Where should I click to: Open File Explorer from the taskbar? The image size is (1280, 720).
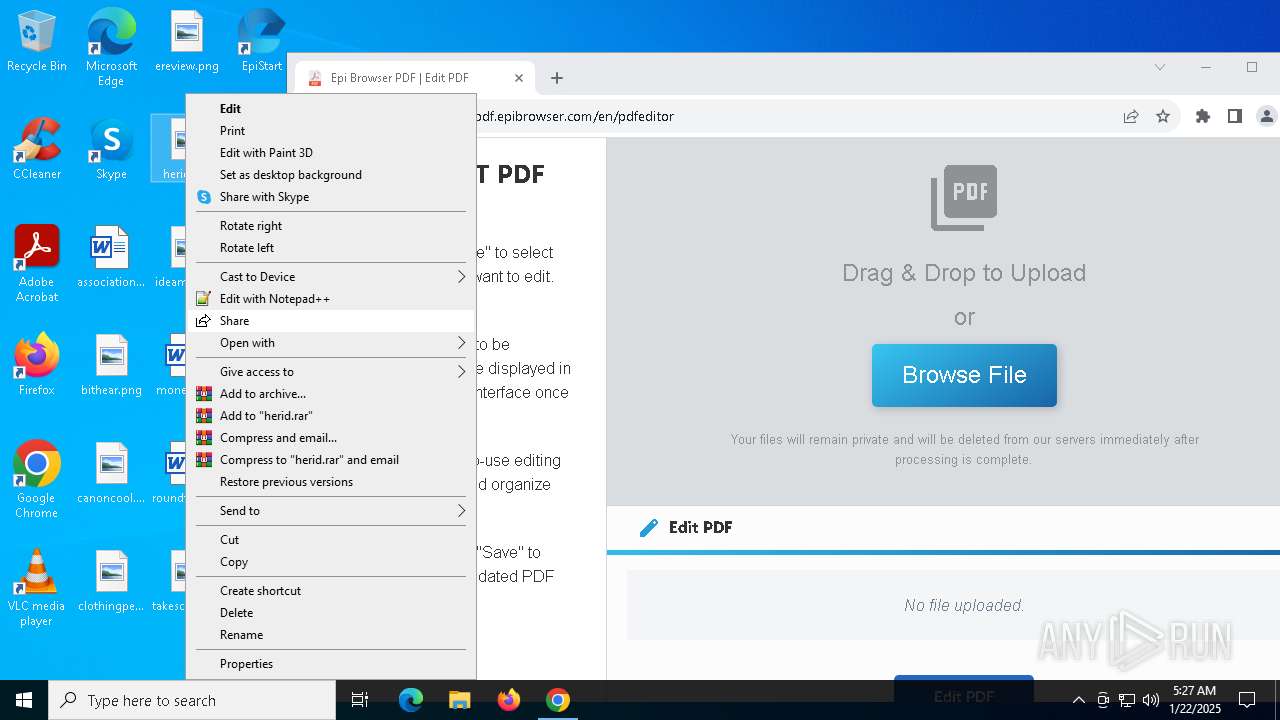(x=459, y=700)
